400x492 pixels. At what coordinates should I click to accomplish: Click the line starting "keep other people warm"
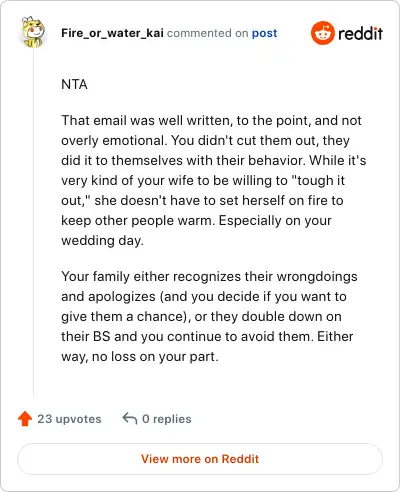pyautogui.click(x=196, y=221)
